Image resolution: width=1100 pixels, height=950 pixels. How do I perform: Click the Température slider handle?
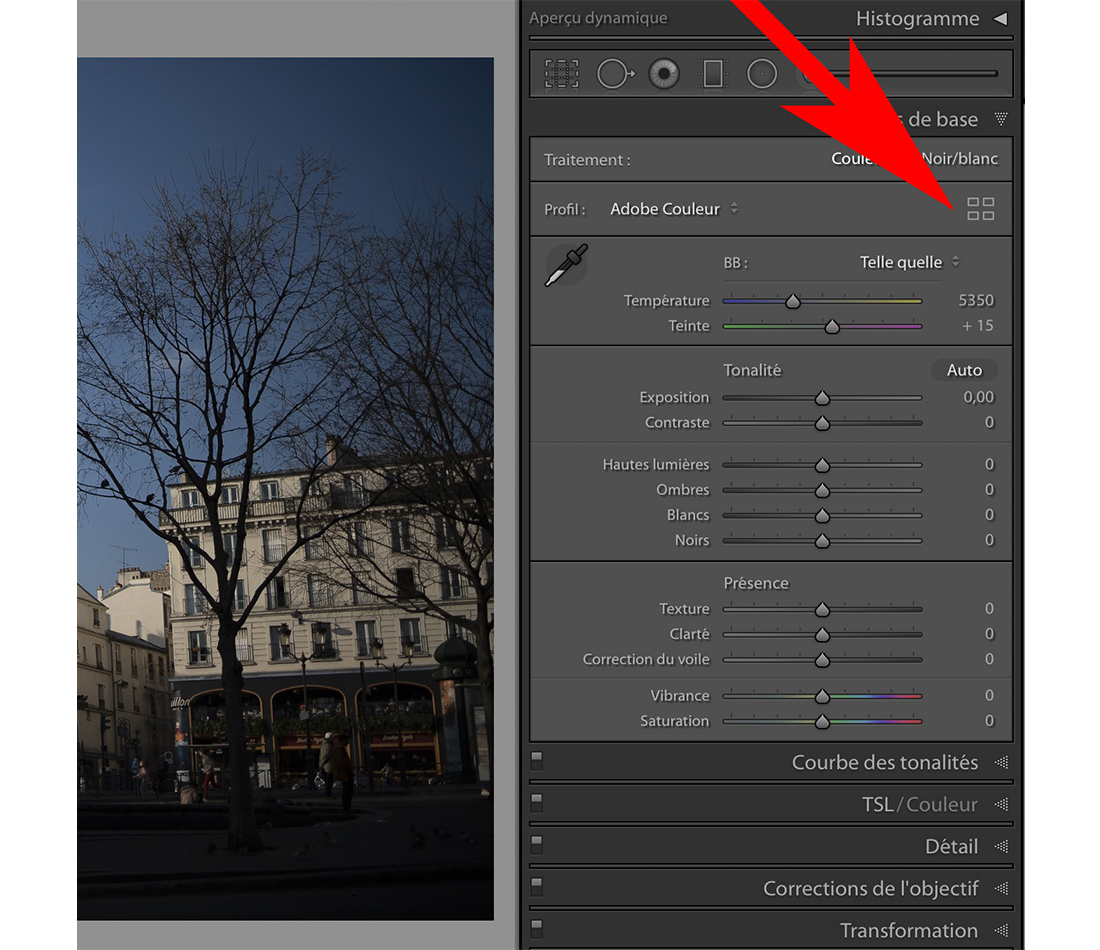tap(793, 301)
